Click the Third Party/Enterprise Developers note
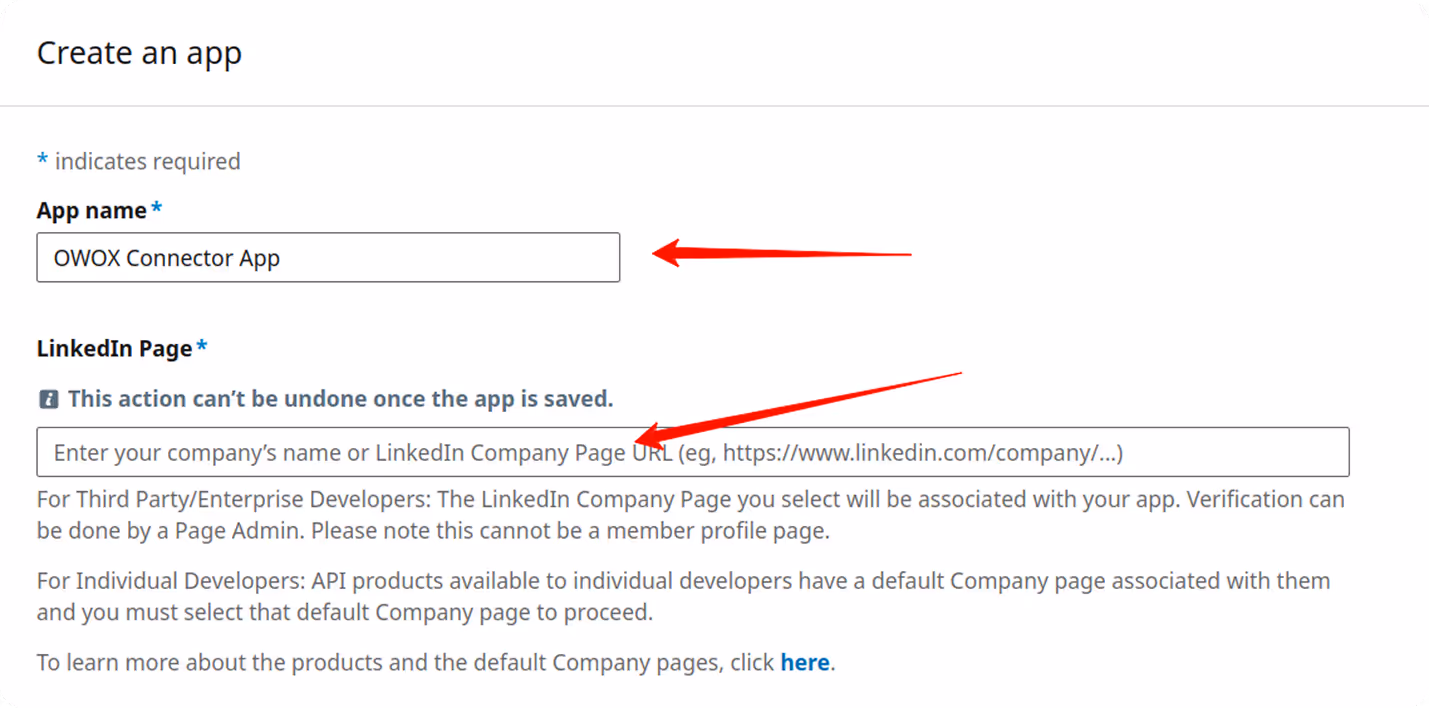This screenshot has width=1429, height=708. coord(690,514)
